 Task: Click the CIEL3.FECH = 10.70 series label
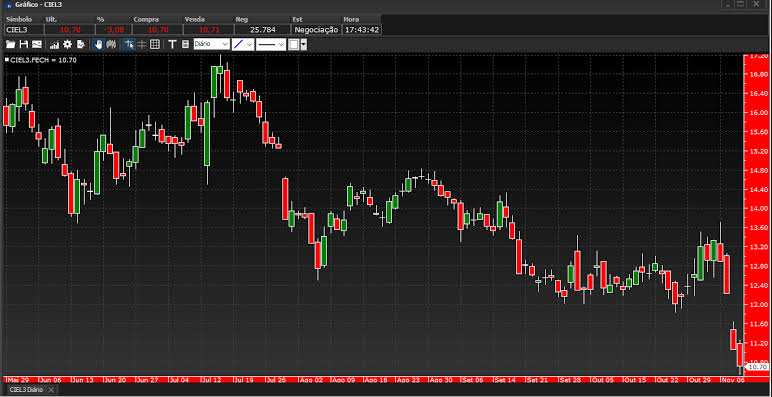click(x=43, y=60)
